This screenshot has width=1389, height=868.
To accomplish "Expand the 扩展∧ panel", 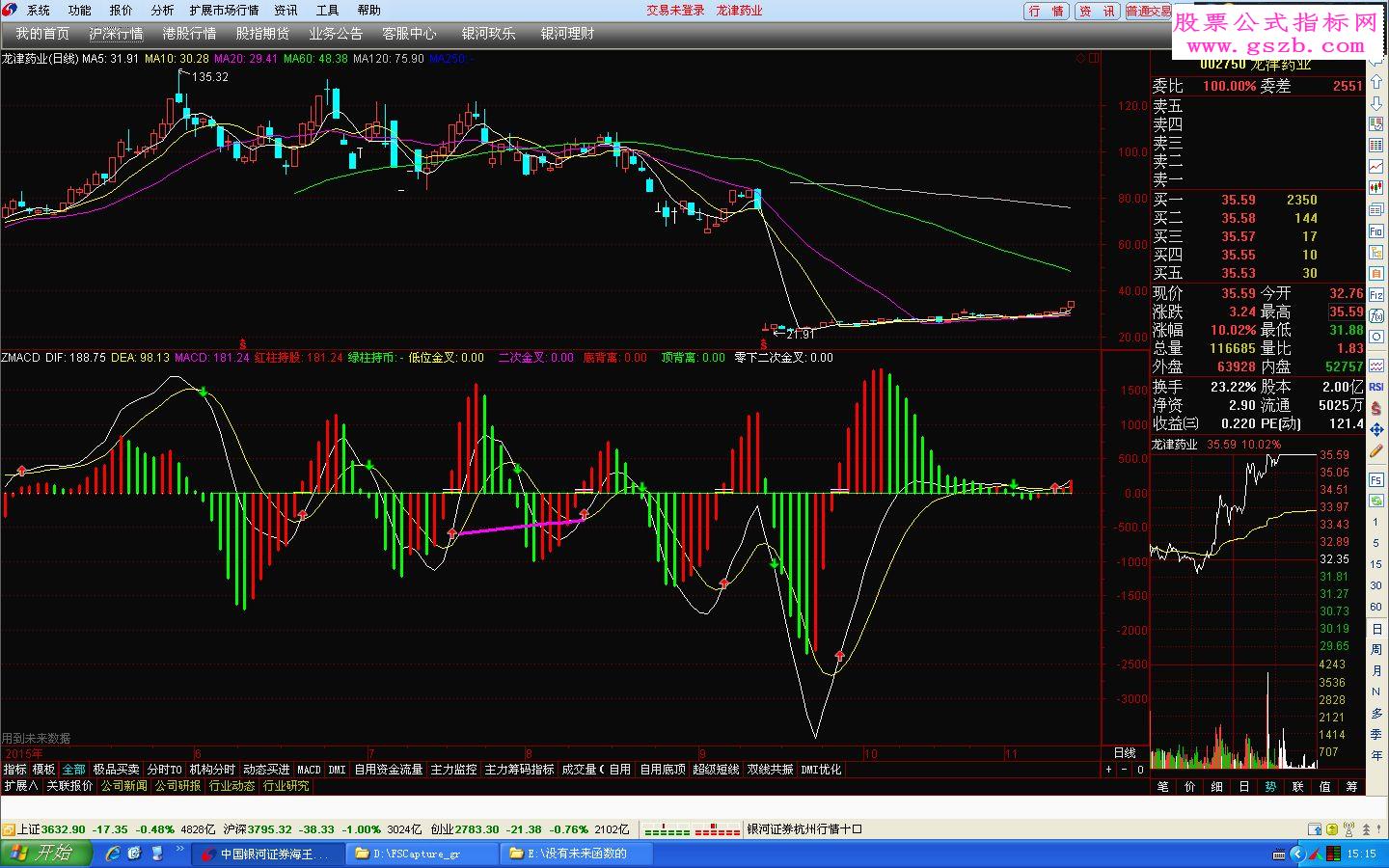I will point(21,786).
